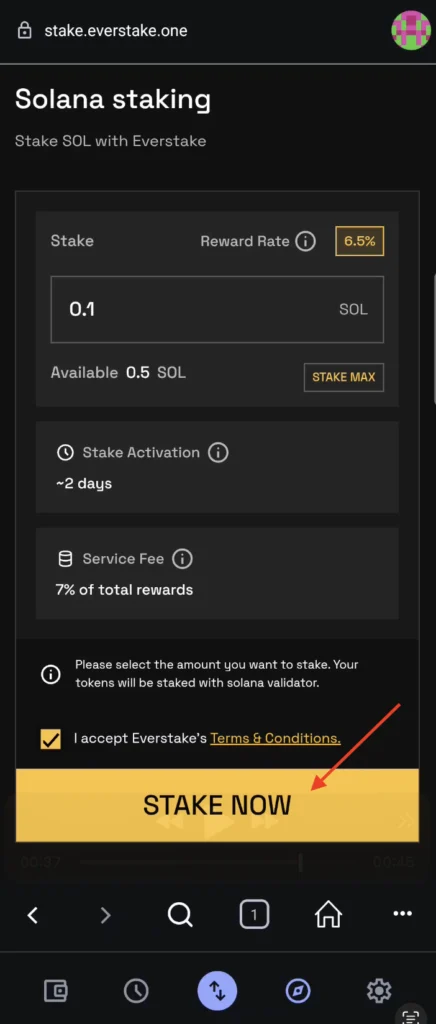
Task: Click the stake.everstake.one address bar
Action: [x=116, y=31]
